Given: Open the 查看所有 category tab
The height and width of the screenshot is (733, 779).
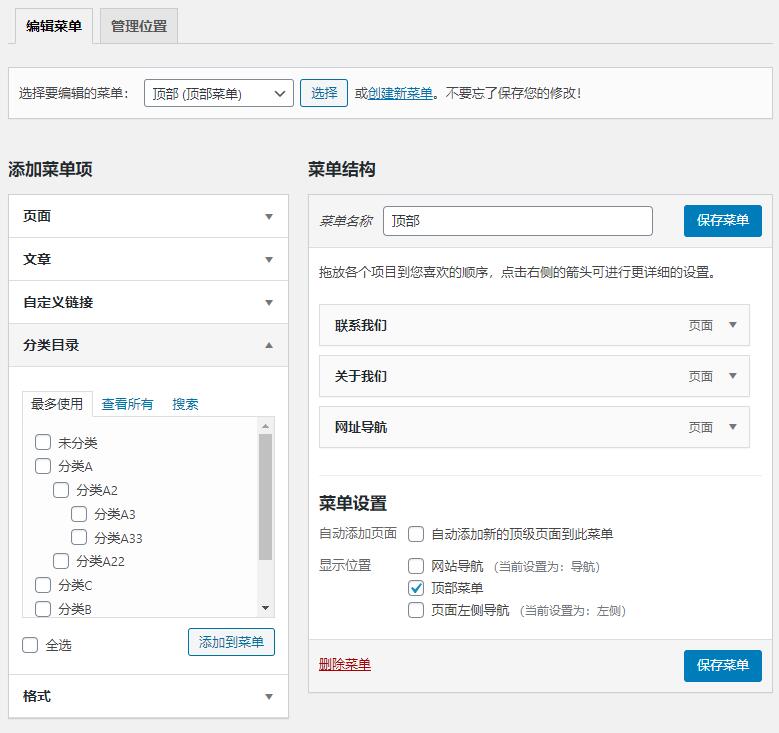Looking at the screenshot, I should 127,404.
